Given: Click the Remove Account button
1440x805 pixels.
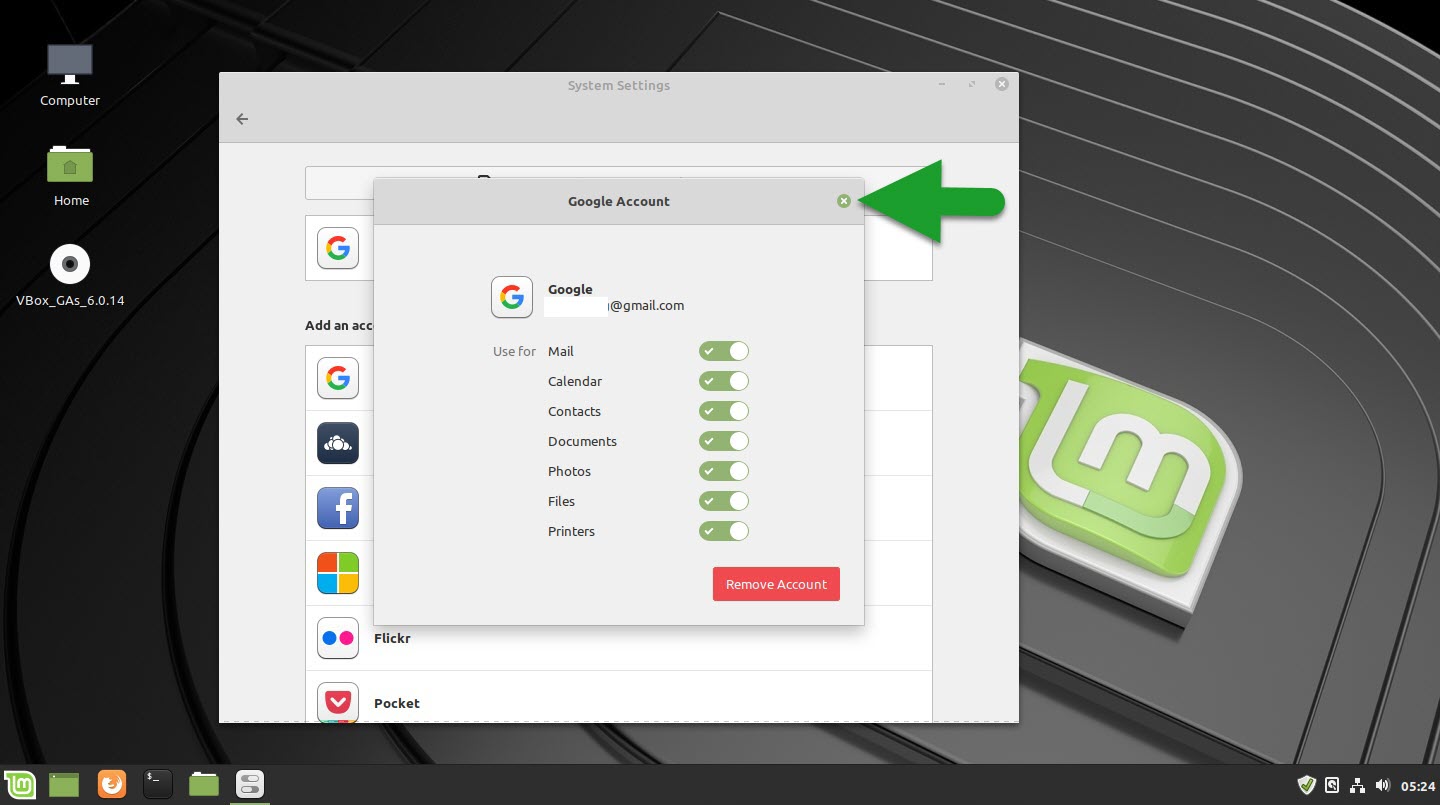Looking at the screenshot, I should click(776, 584).
